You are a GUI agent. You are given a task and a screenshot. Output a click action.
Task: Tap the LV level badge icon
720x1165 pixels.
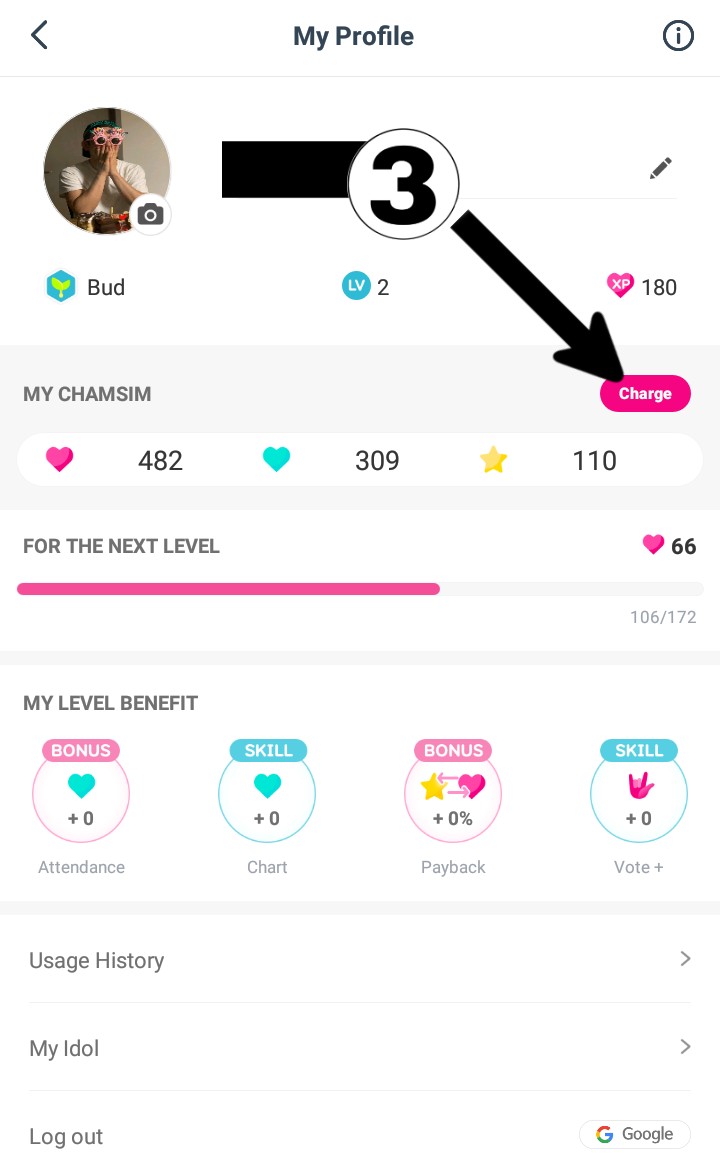pyautogui.click(x=355, y=287)
